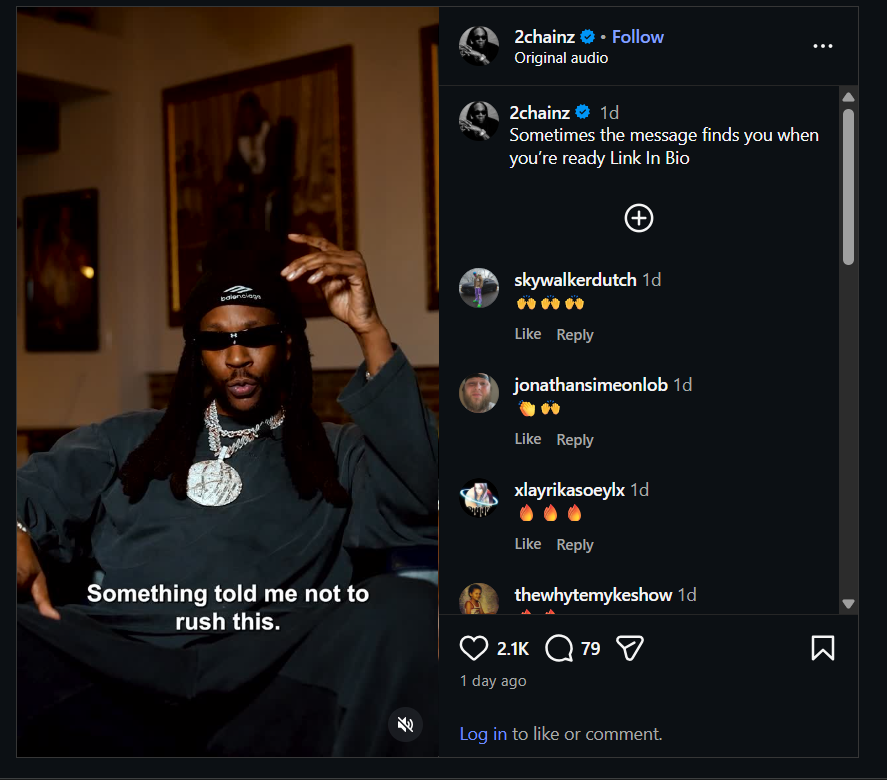Open the three-dot more options menu
The image size is (887, 780).
823,47
